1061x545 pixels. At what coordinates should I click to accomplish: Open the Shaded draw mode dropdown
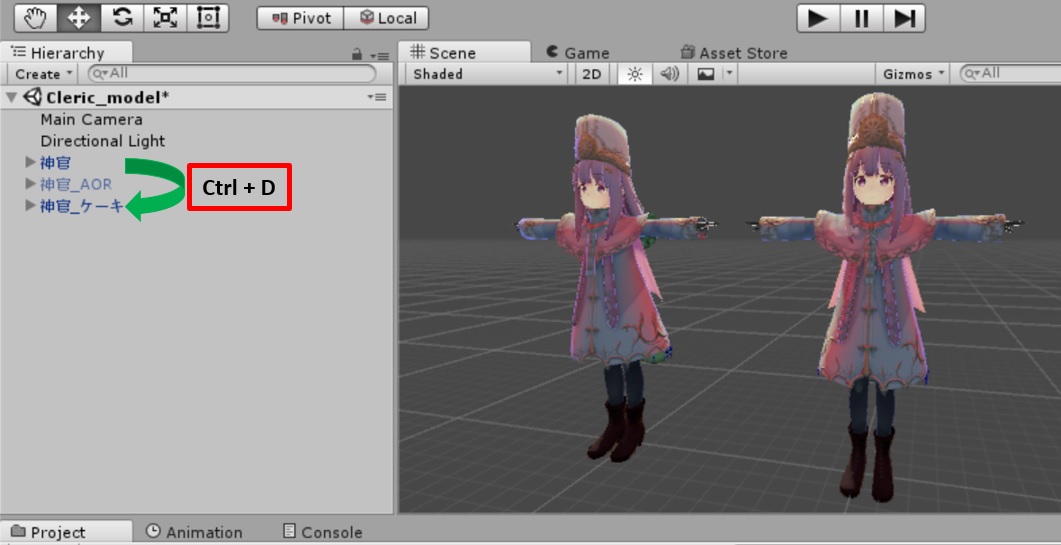coord(488,74)
